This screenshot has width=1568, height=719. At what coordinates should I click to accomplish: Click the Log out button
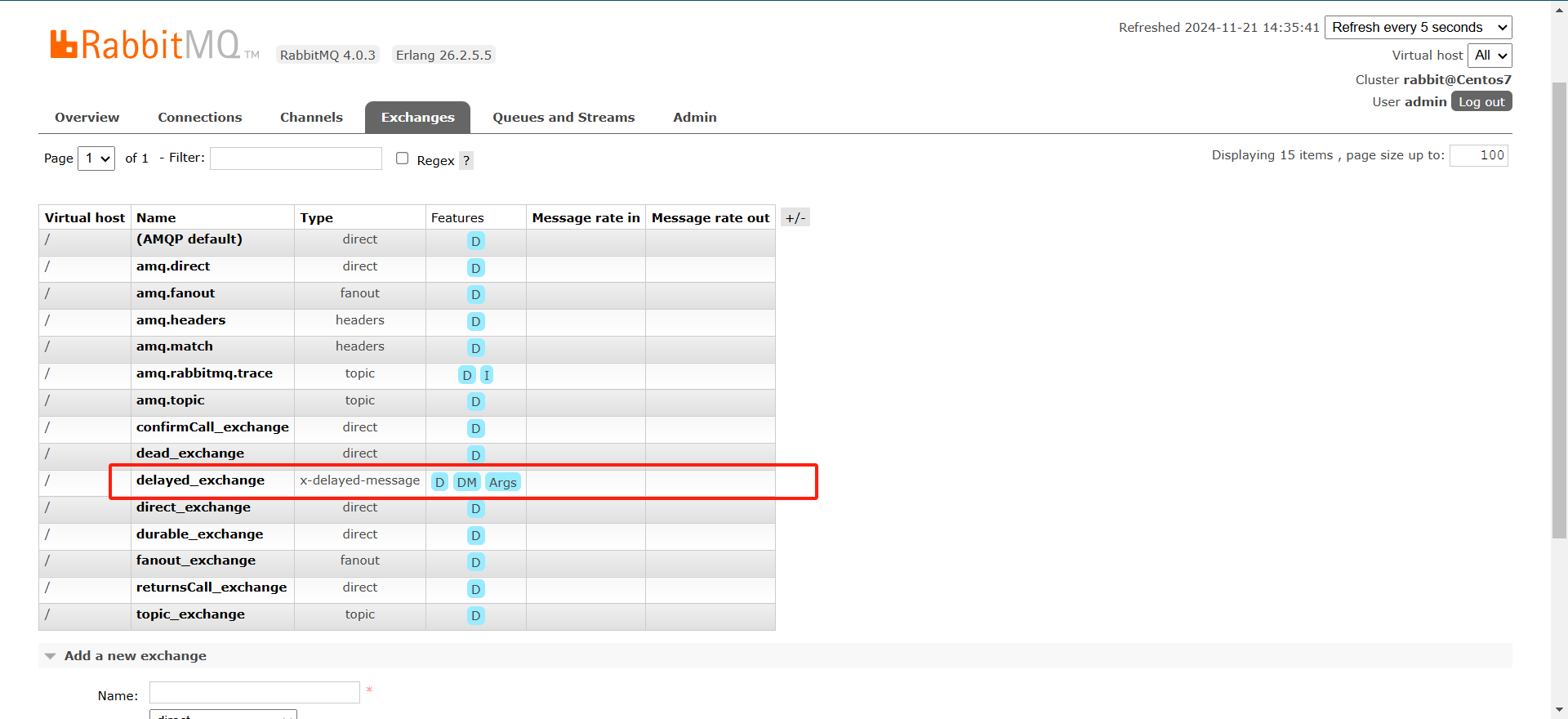(1481, 101)
